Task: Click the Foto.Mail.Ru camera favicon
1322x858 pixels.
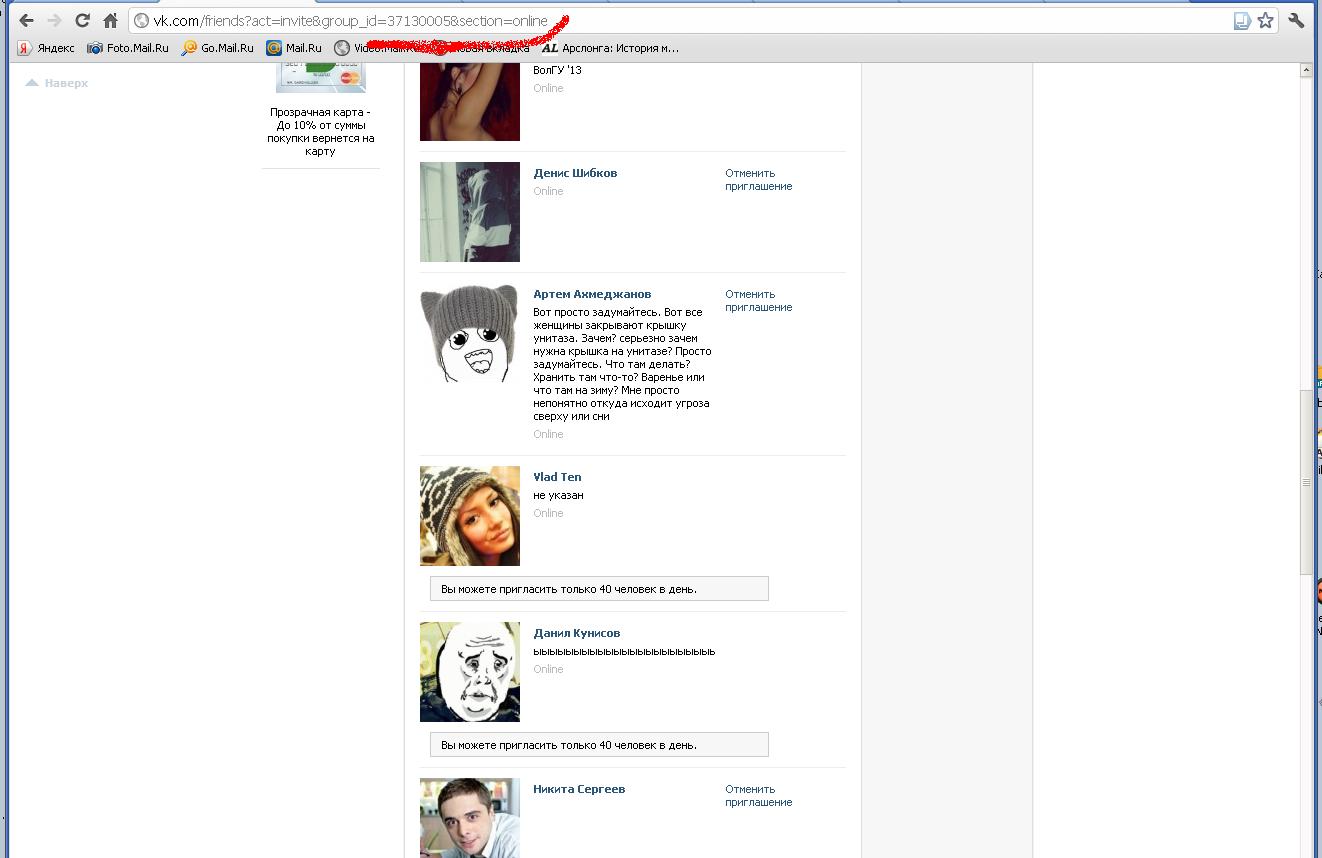Action: click(x=95, y=48)
